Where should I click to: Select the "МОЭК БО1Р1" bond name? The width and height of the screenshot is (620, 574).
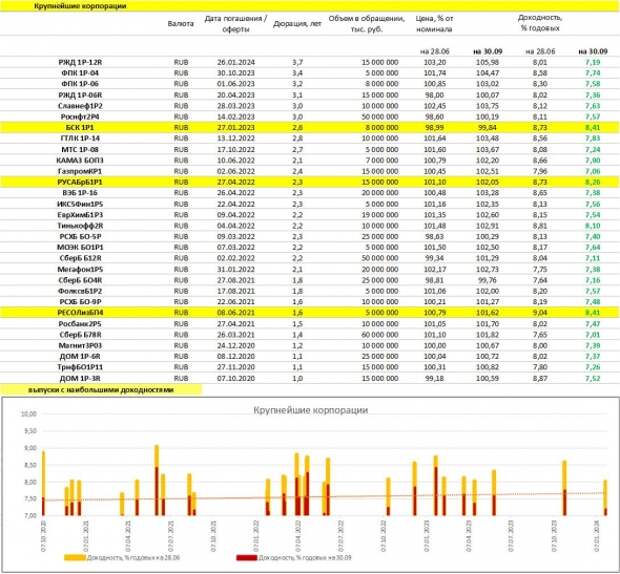click(x=80, y=247)
